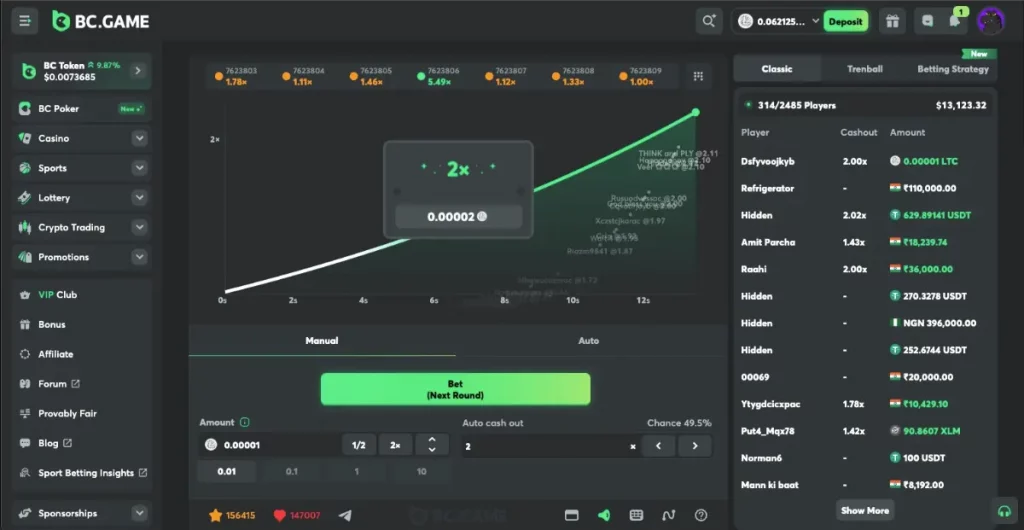
Task: Select the Auto betting tab
Action: (x=588, y=340)
